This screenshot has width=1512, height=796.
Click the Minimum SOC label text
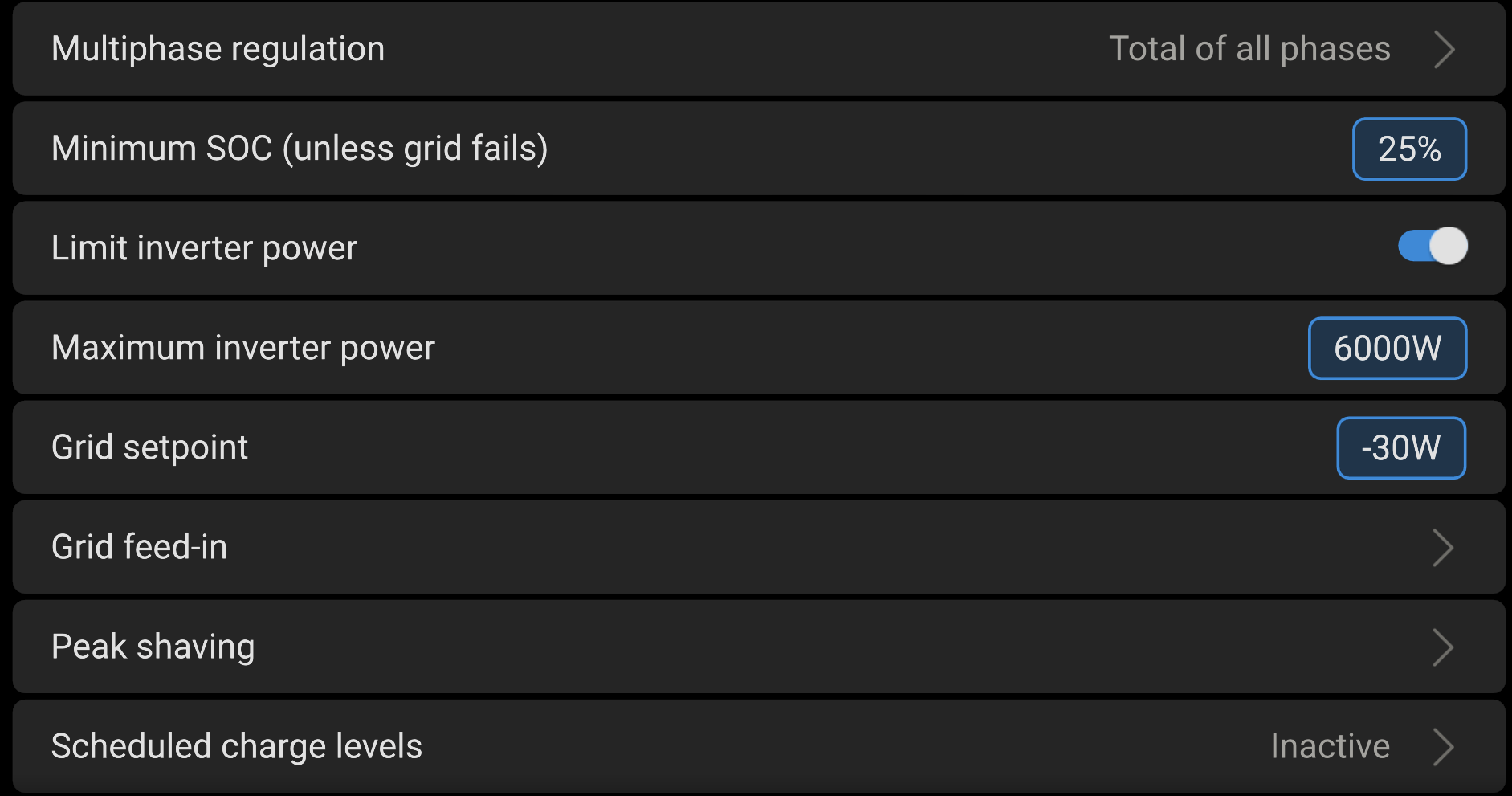161,149
